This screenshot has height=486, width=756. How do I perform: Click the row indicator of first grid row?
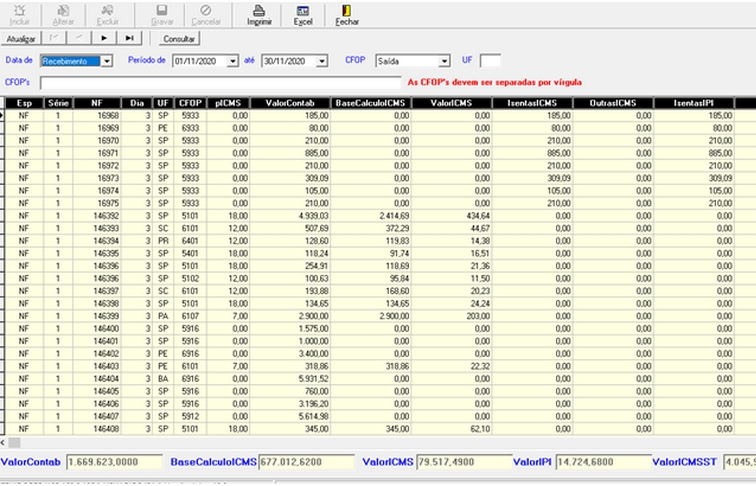pyautogui.click(x=2, y=116)
